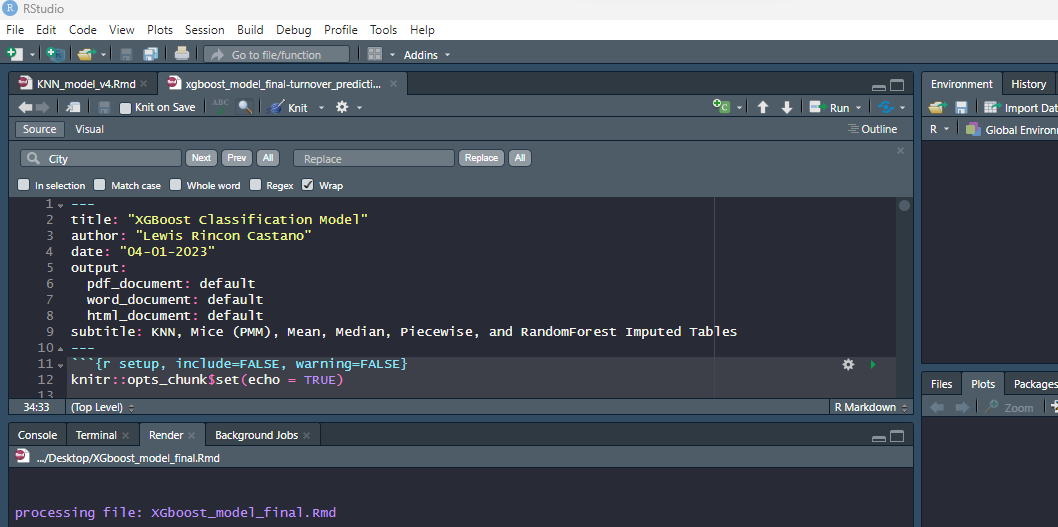Uncheck the Wrap checkbox
Screen dimensions: 1058x527
click(308, 185)
